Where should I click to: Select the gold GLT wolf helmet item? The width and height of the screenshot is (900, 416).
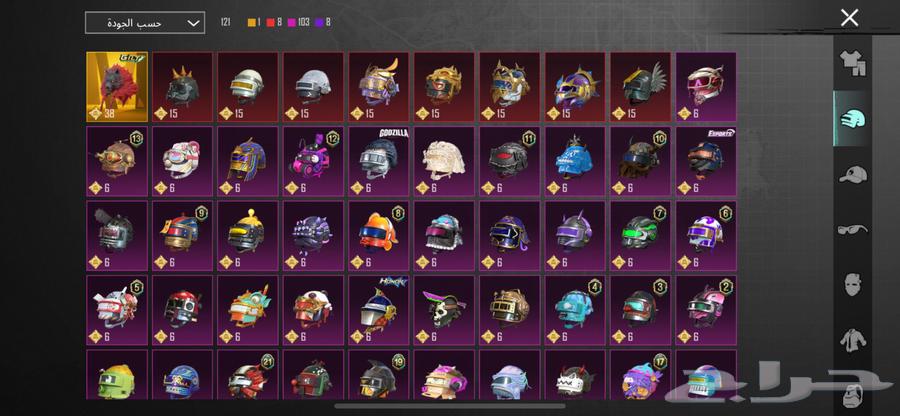coord(117,87)
